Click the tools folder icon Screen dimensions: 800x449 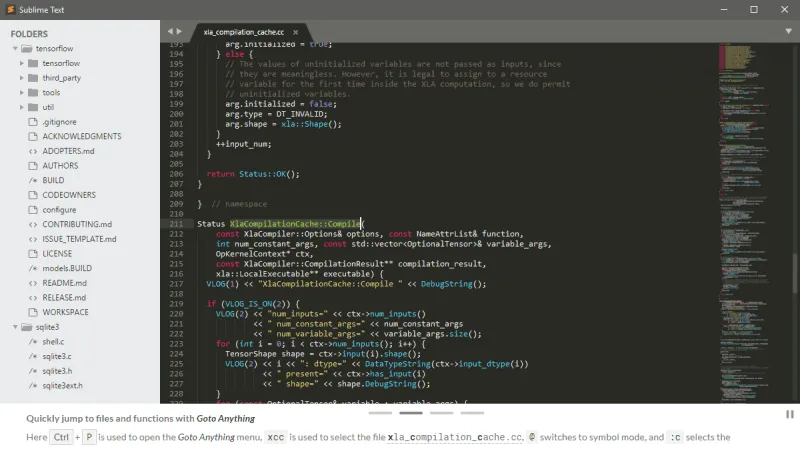33,92
